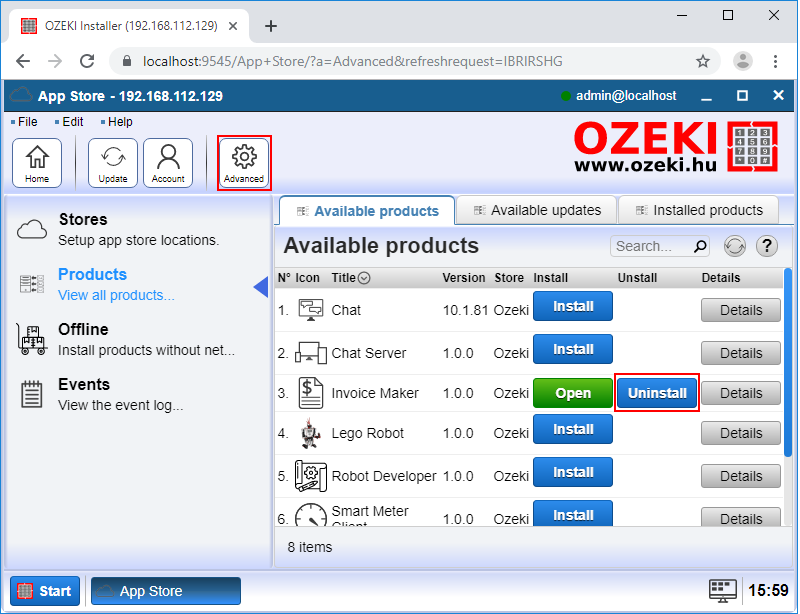Open the Advanced gear settings
Viewport: 800px width, 614px height.
(x=244, y=163)
